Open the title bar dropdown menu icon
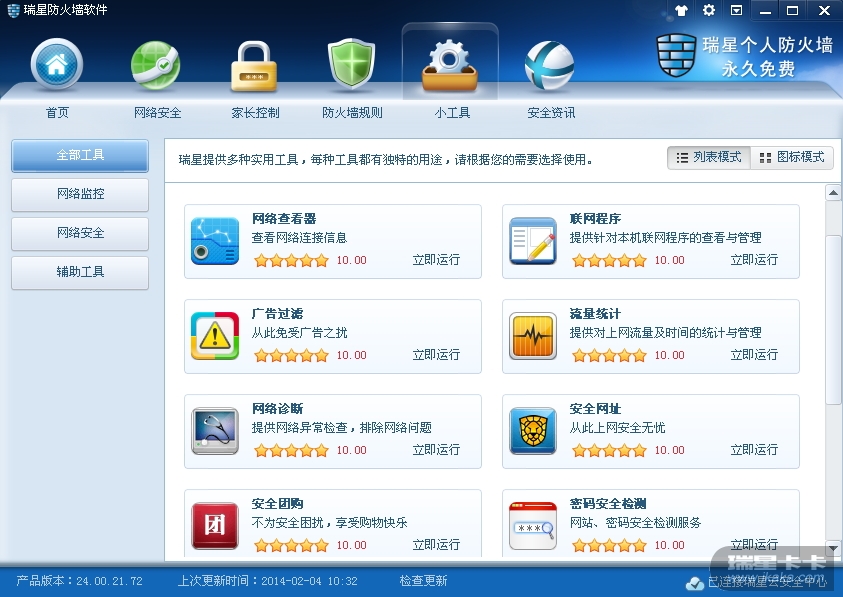The width and height of the screenshot is (843, 597). [737, 10]
